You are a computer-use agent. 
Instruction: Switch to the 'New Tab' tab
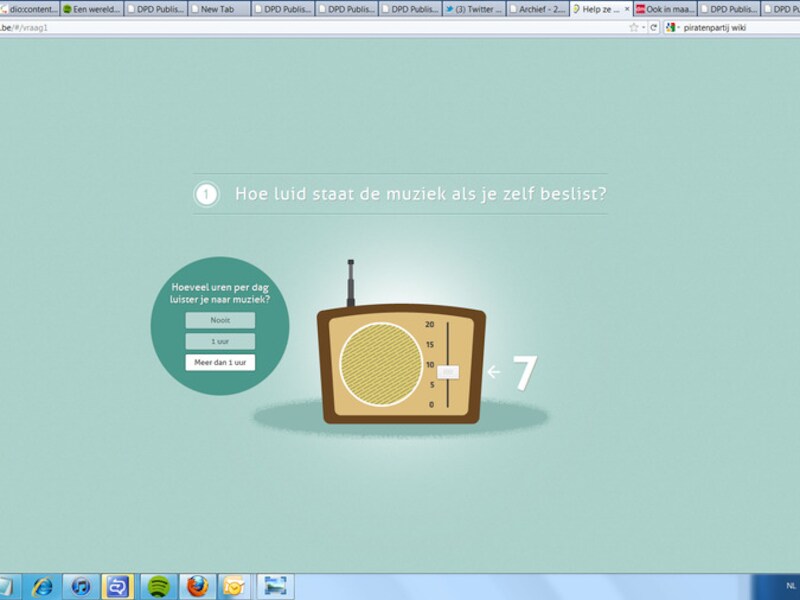tap(219, 9)
